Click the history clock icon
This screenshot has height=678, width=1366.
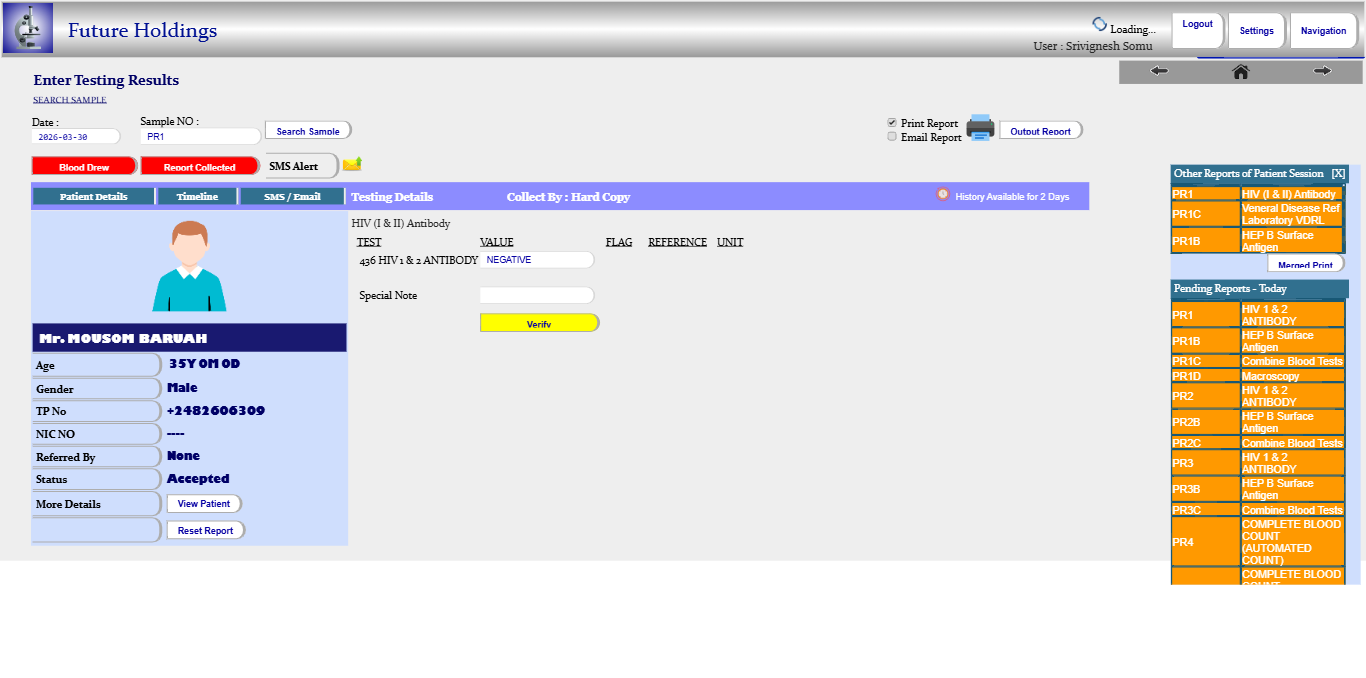(x=942, y=195)
